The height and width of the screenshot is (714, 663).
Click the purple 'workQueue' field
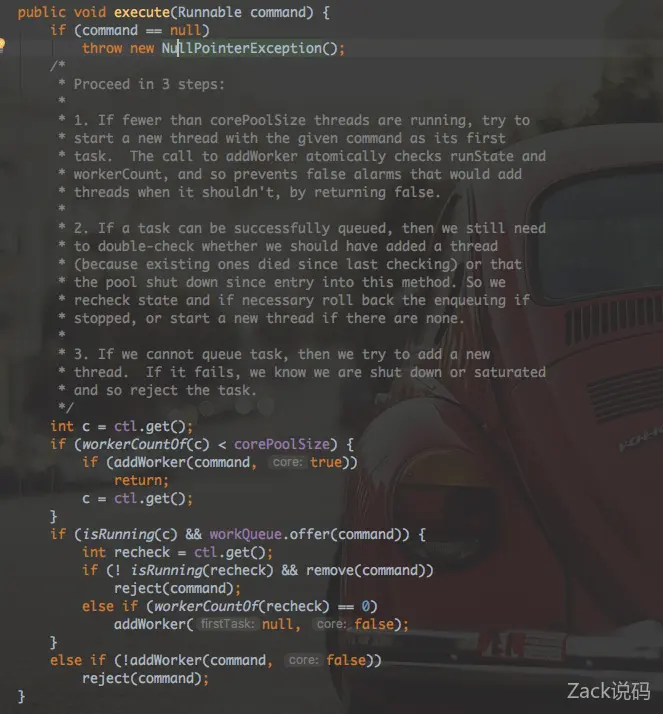245,534
